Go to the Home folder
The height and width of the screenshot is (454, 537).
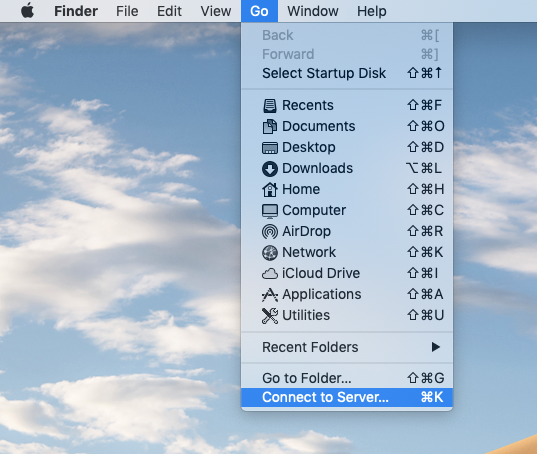(x=347, y=189)
